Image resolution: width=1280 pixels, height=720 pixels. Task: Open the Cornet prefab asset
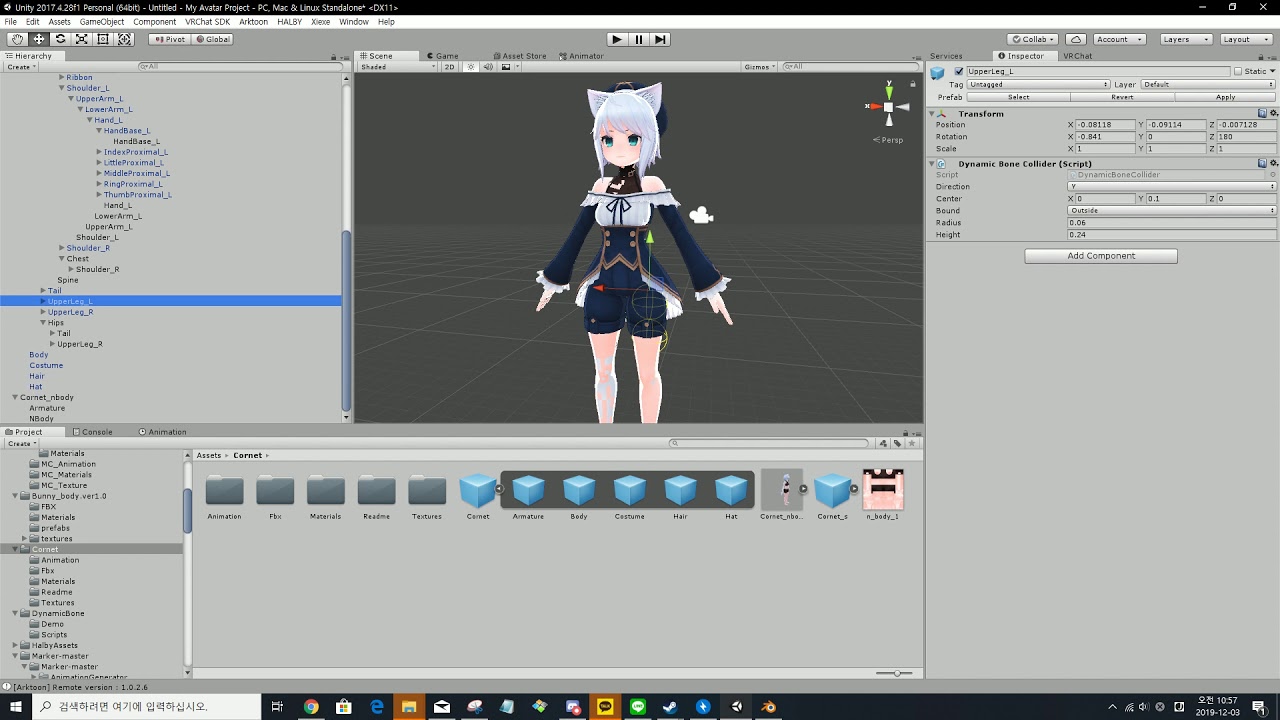tap(478, 491)
